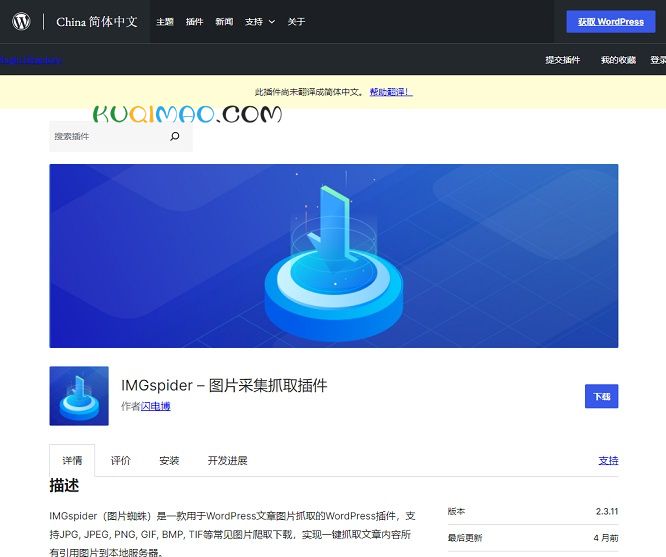The image size is (666, 557).
Task: Click the 帮助翻译 link
Action: 391,92
